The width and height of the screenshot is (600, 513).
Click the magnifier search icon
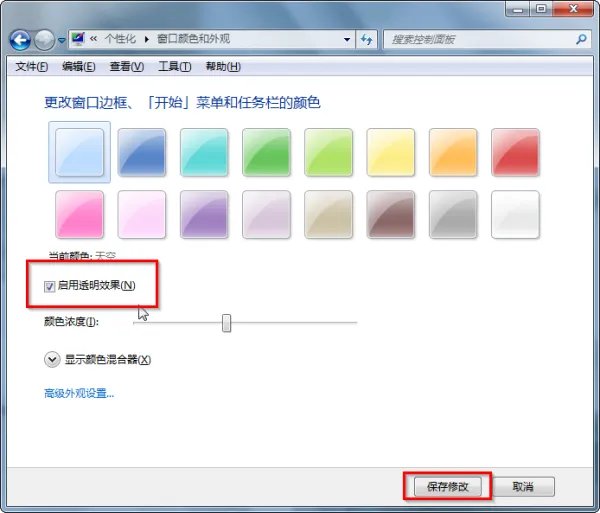pos(581,39)
